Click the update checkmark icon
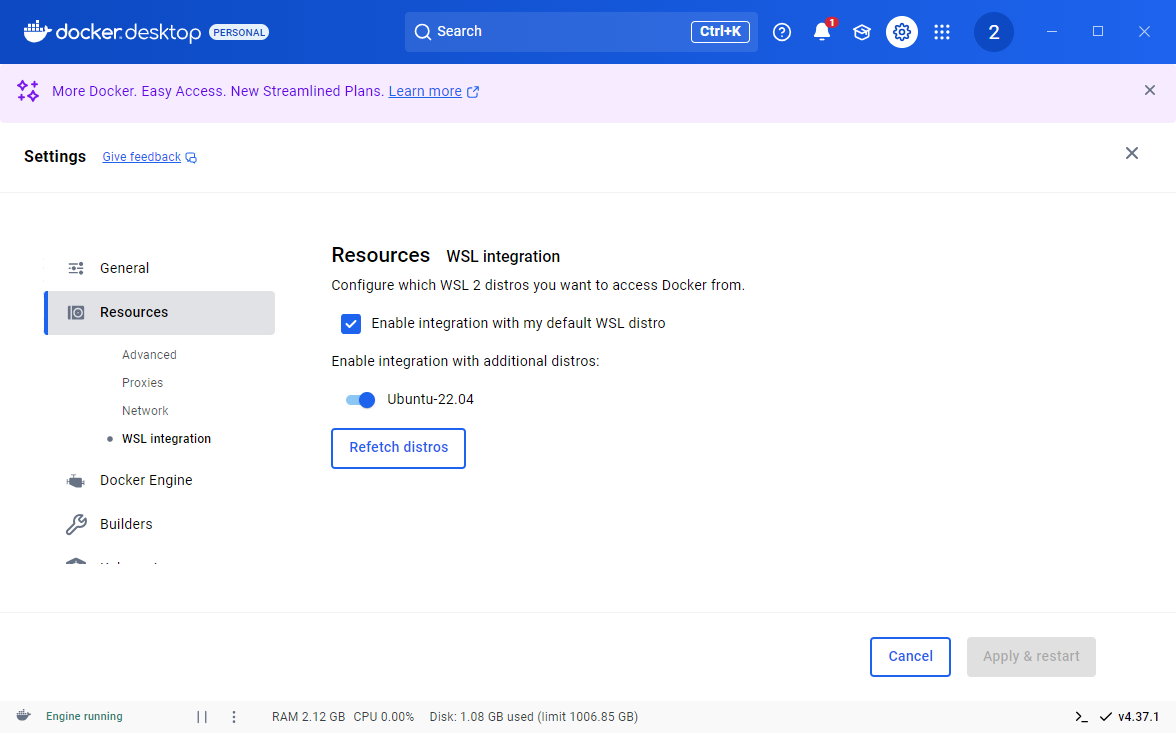Image resolution: width=1176 pixels, height=733 pixels. click(1106, 717)
